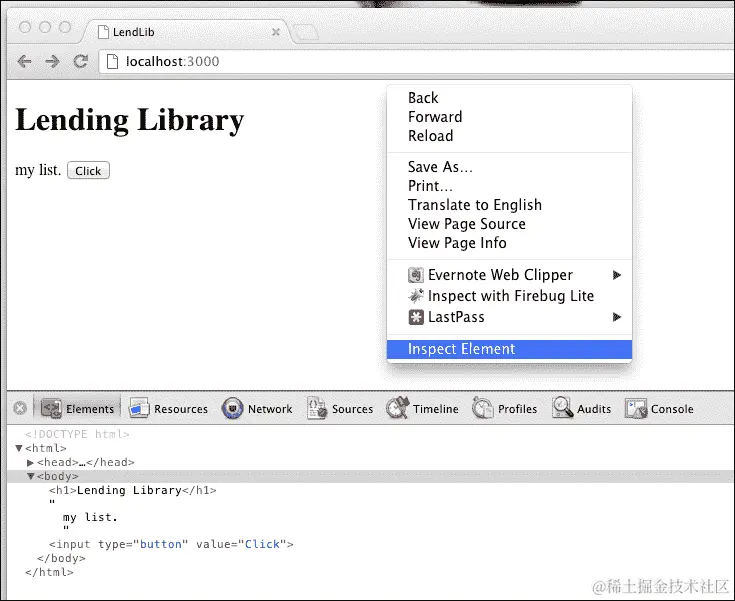This screenshot has height=601, width=735.
Task: Click the Click button beside my list
Action: coord(88,171)
